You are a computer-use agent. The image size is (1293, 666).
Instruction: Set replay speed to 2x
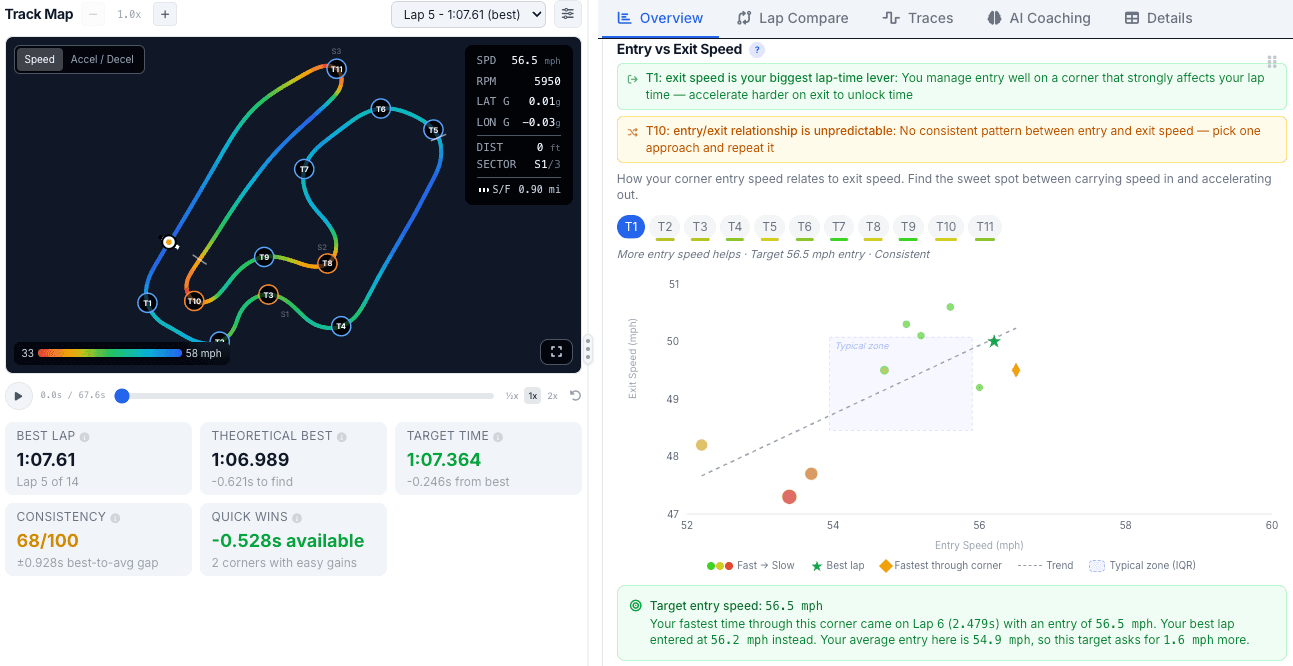[552, 396]
